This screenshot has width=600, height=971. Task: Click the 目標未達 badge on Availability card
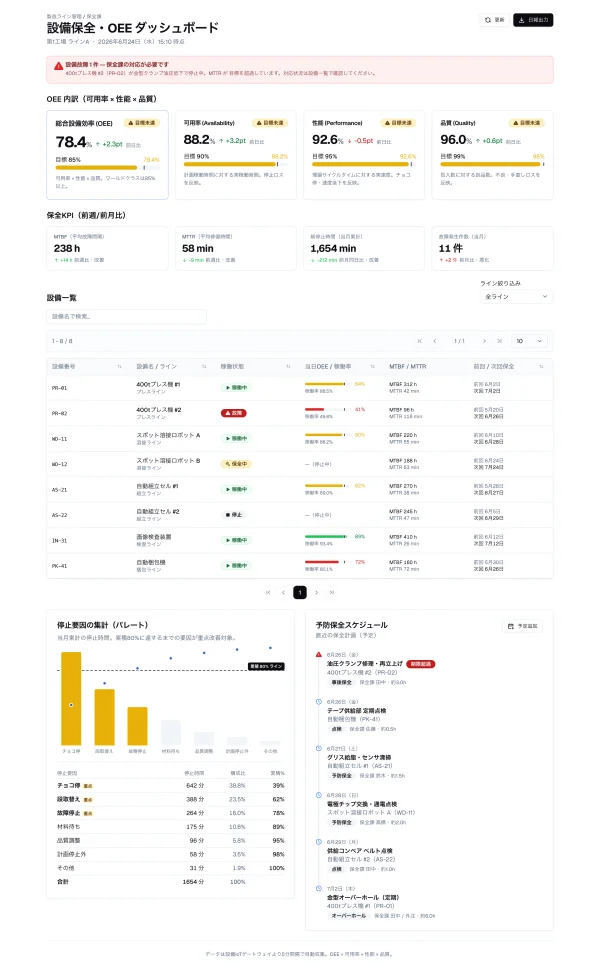[270, 123]
